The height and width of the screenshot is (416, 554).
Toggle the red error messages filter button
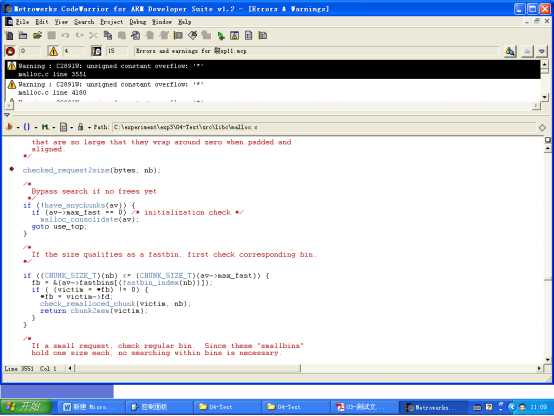10,51
